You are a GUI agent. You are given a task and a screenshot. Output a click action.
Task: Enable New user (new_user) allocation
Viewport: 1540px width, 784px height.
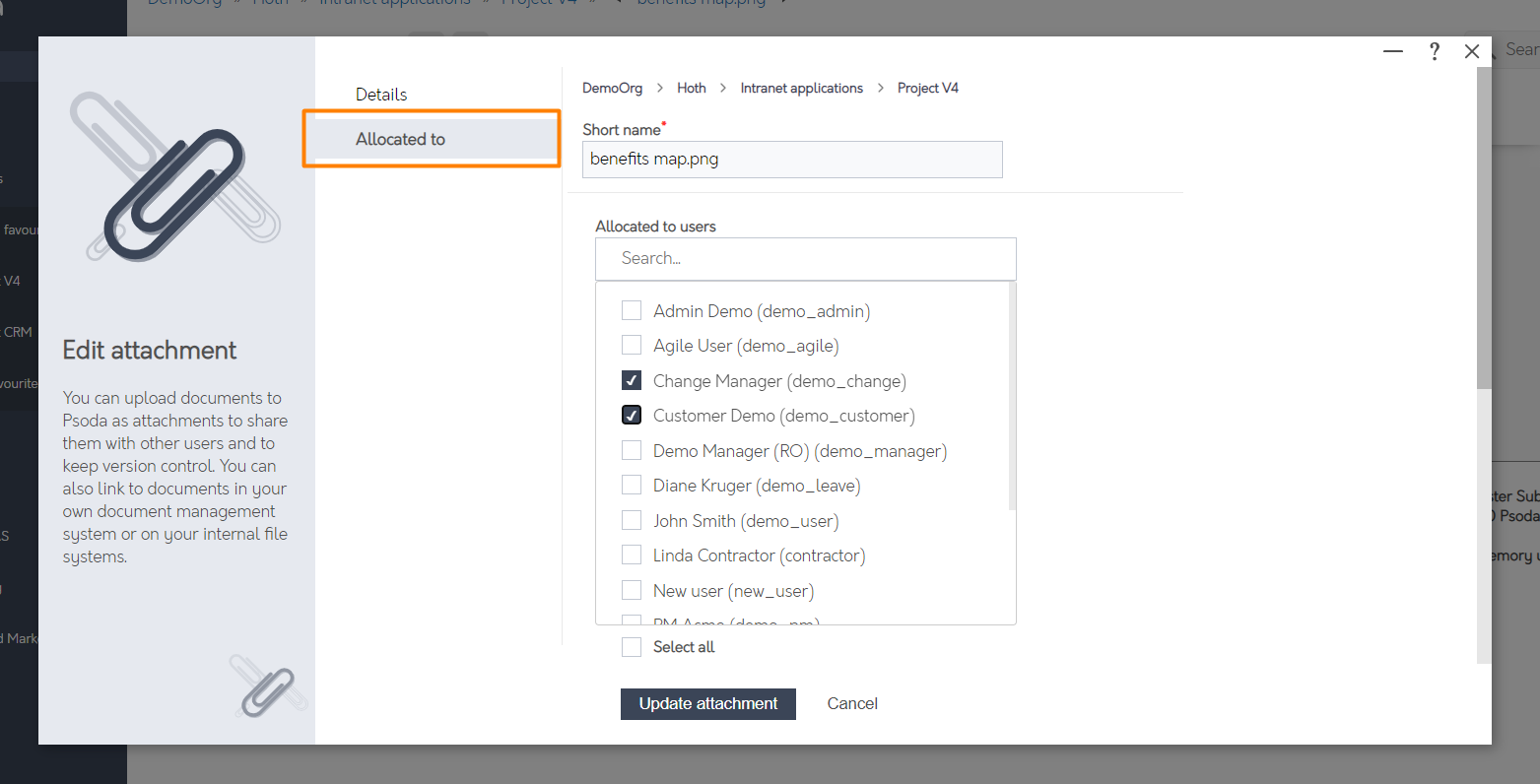click(631, 589)
